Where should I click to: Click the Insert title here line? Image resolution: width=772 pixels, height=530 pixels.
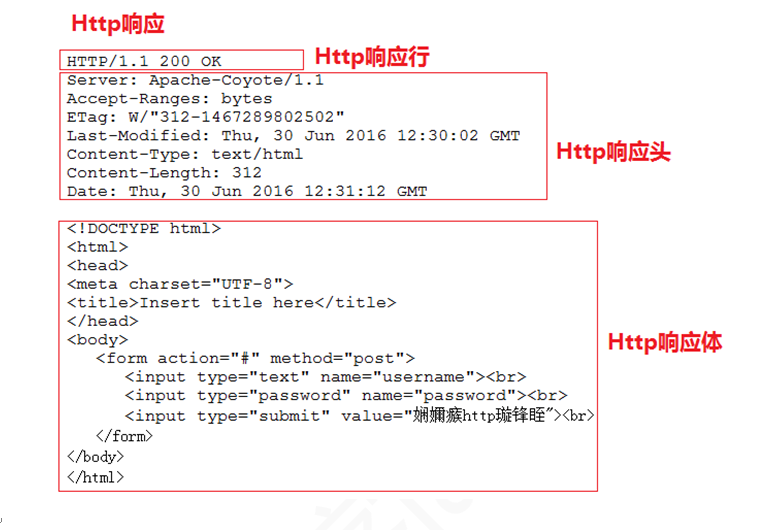231,302
